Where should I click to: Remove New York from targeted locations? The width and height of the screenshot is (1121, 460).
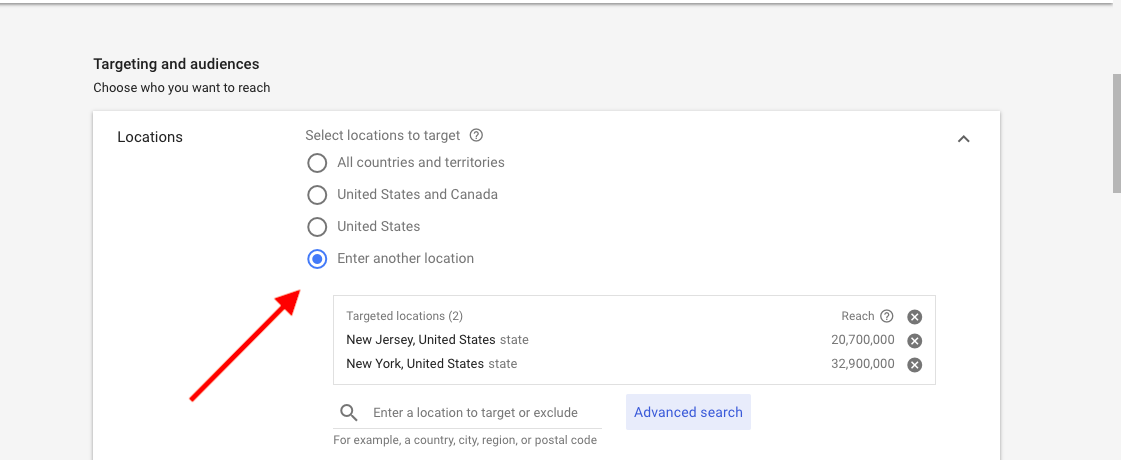[914, 365]
